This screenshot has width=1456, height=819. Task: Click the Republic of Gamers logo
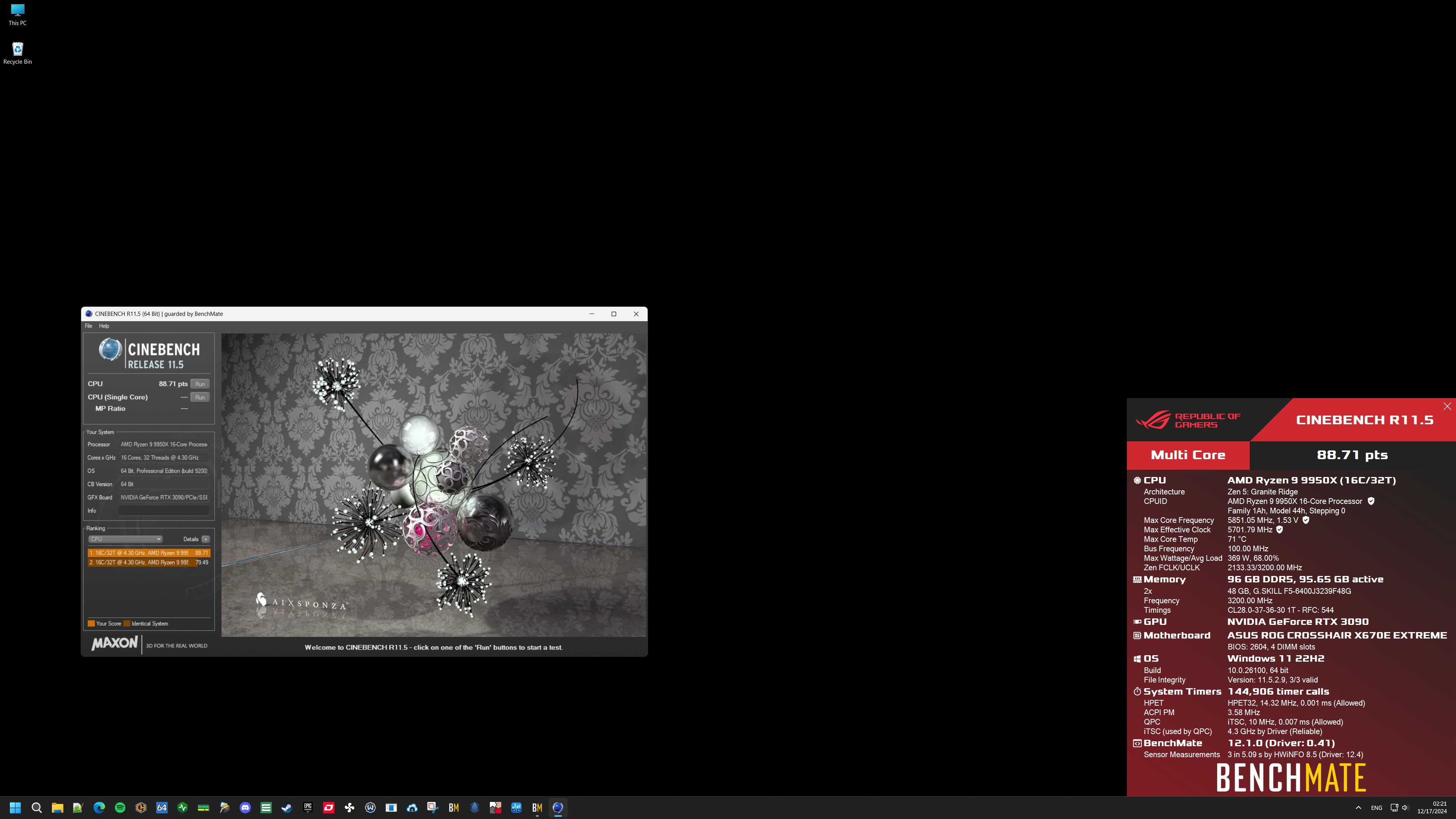tap(1188, 420)
